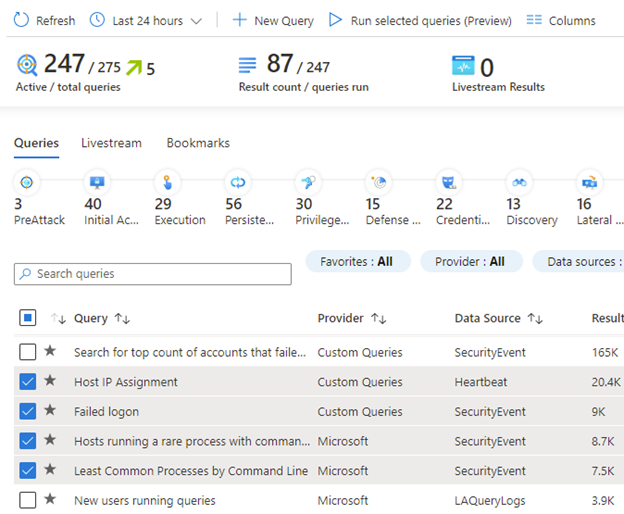
Task: Click the Results column header
Action: [x=607, y=318]
